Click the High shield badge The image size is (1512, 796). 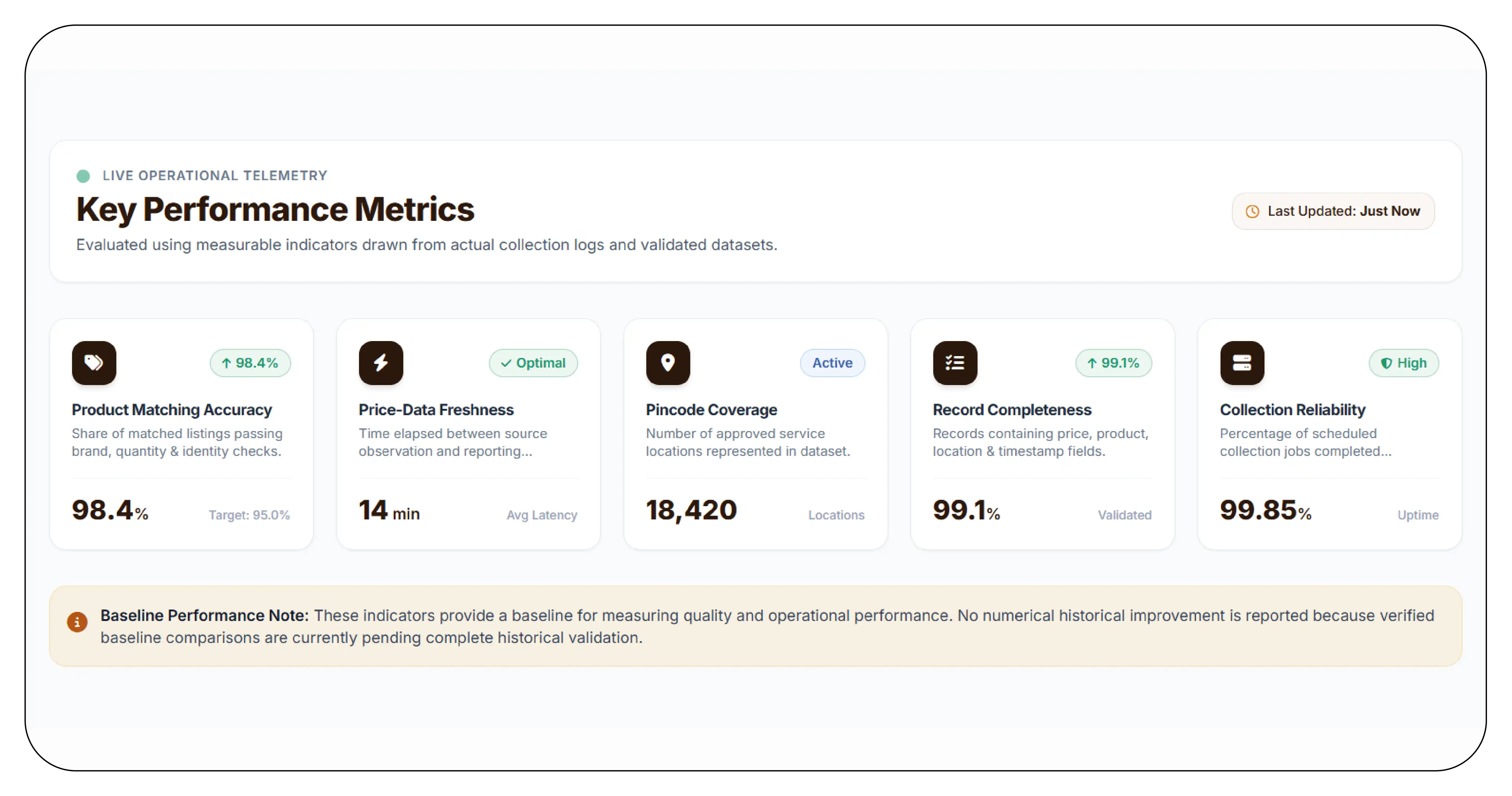[x=1403, y=363]
